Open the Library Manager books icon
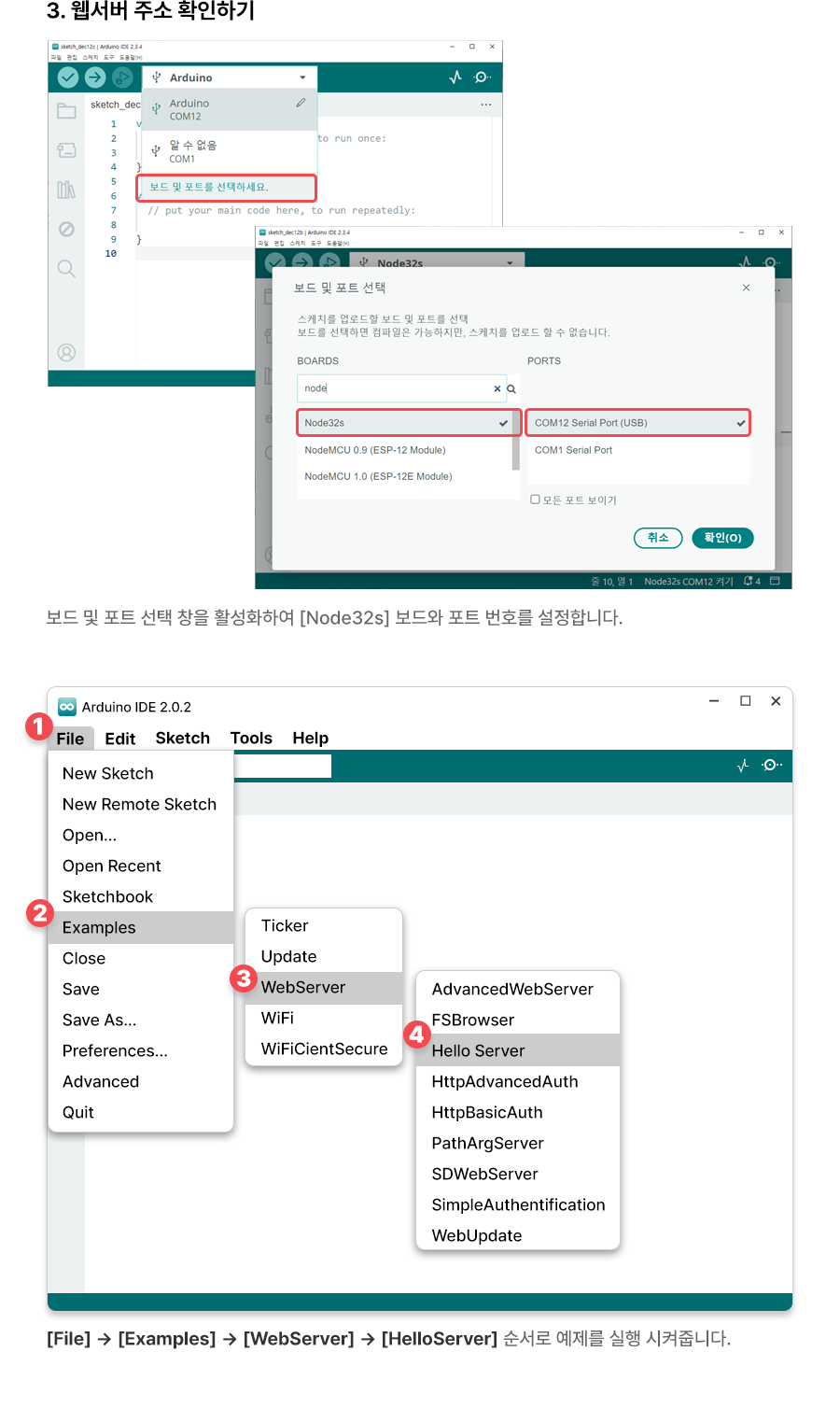Screen dimensions: 840x1408 click(66, 190)
